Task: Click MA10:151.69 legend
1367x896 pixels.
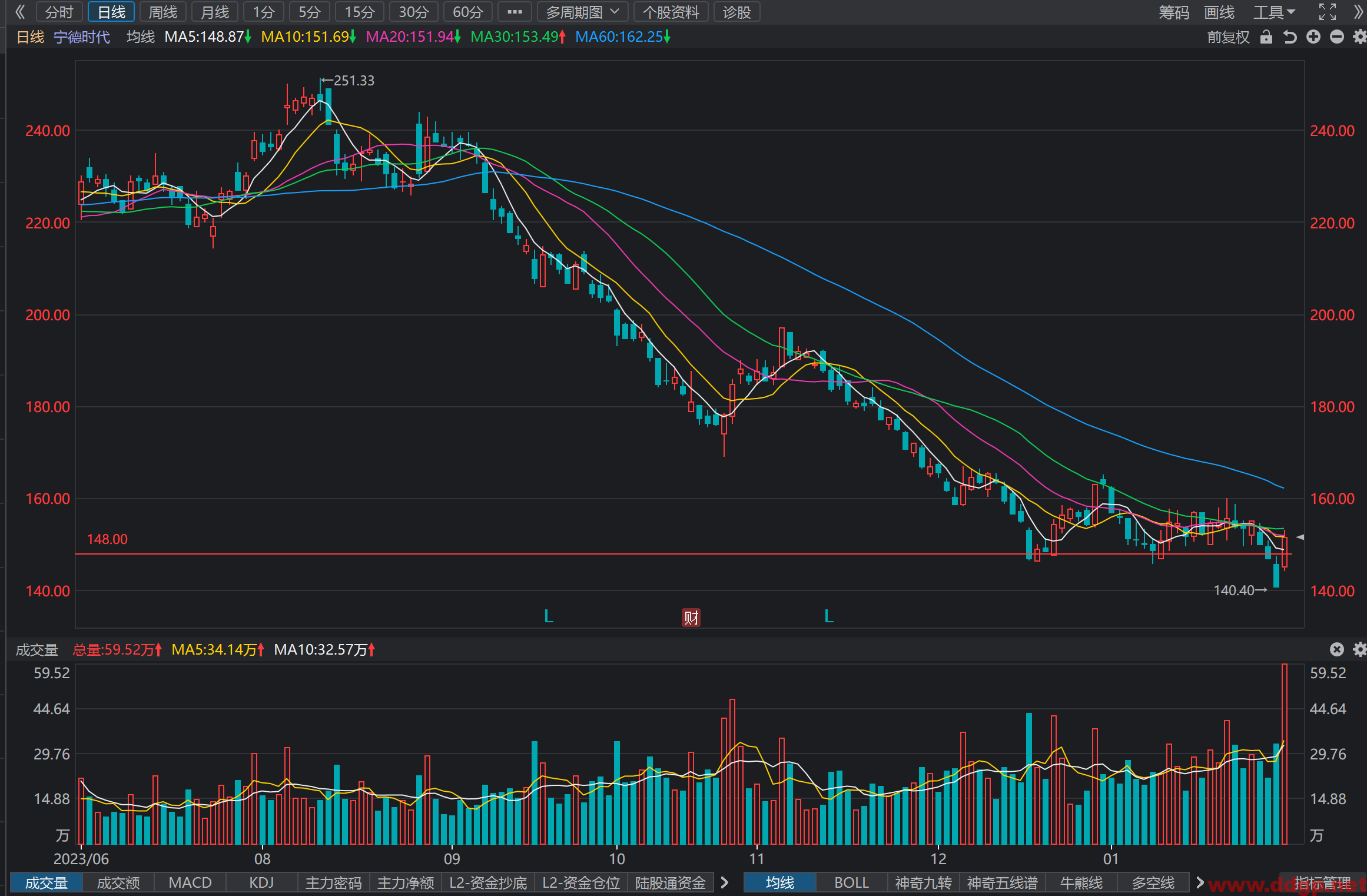Action: [308, 37]
